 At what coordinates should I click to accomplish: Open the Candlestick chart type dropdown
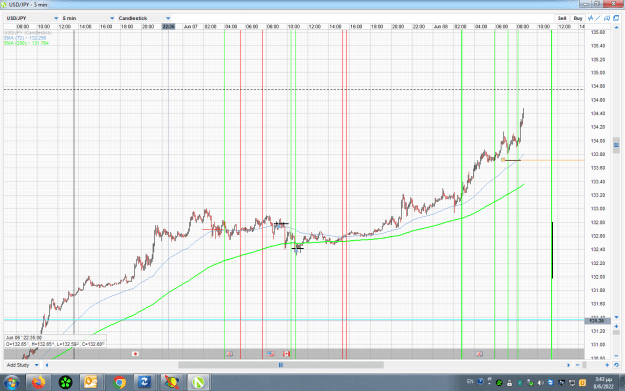pyautogui.click(x=144, y=18)
